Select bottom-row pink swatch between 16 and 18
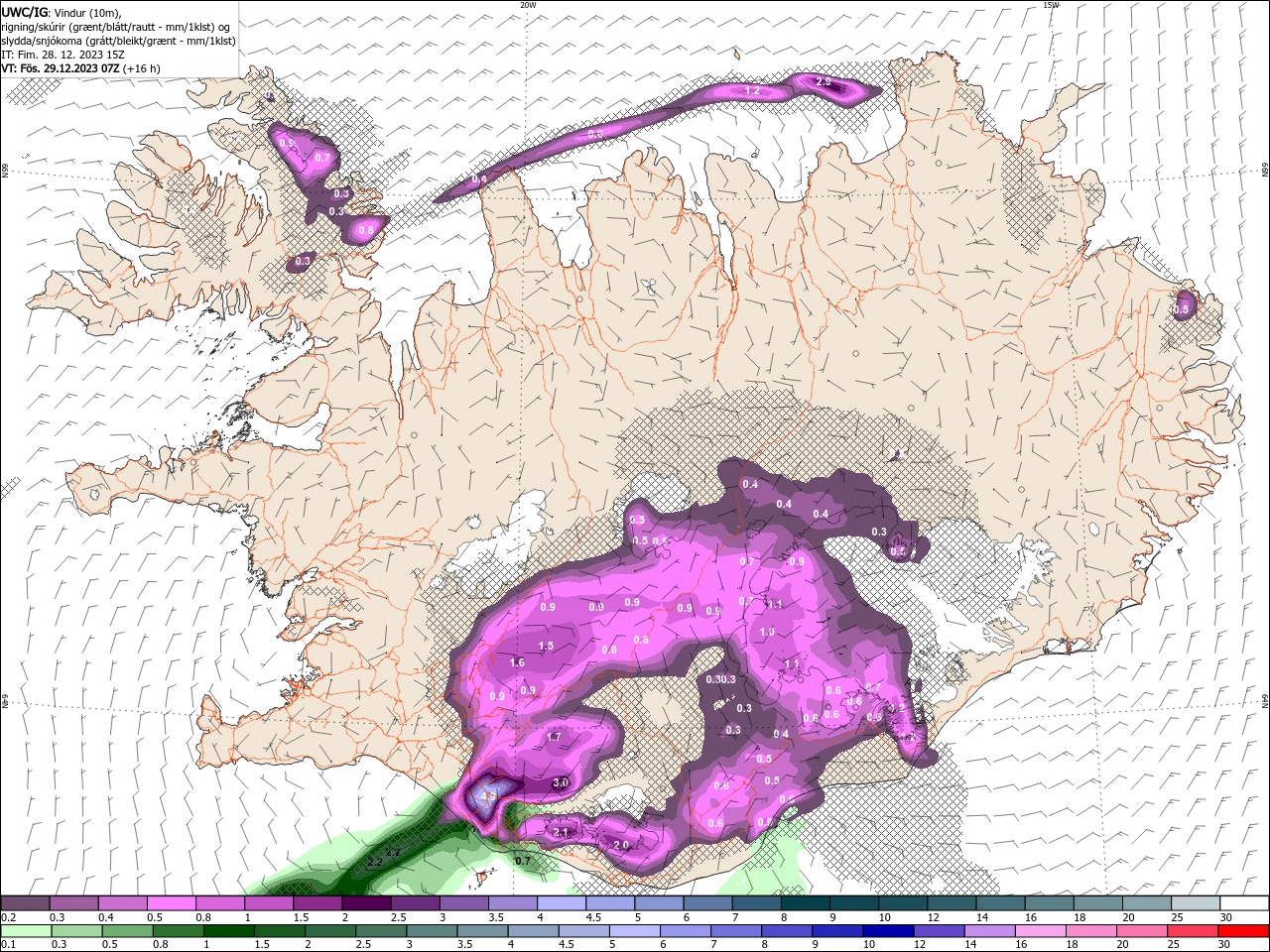This screenshot has height=952, width=1270. coord(1043,930)
